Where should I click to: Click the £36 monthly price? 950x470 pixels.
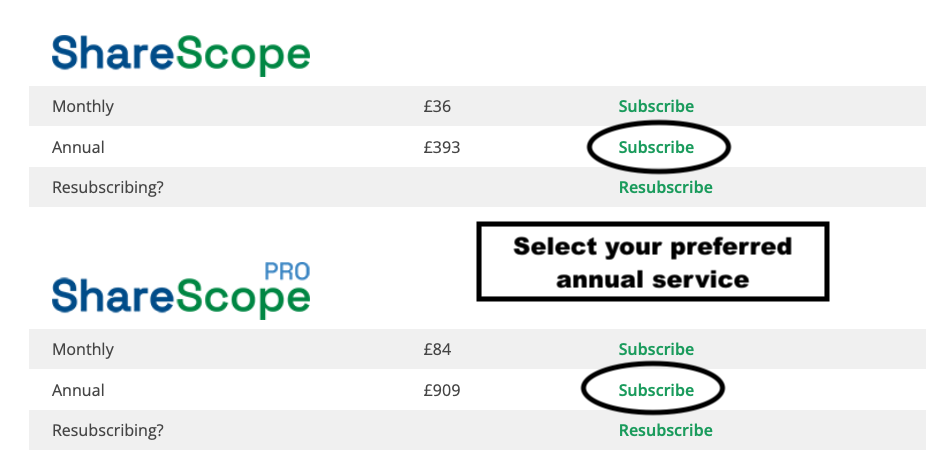438,106
